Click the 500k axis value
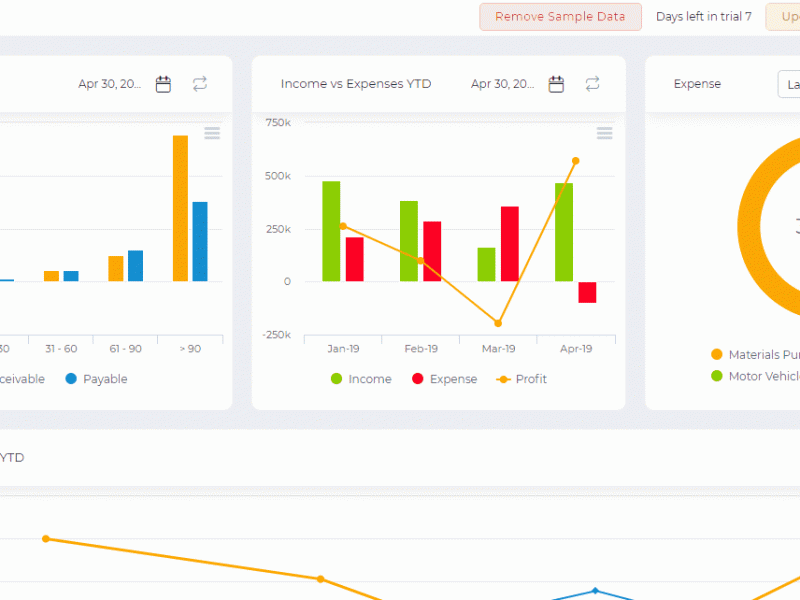800x600 pixels. tap(278, 176)
